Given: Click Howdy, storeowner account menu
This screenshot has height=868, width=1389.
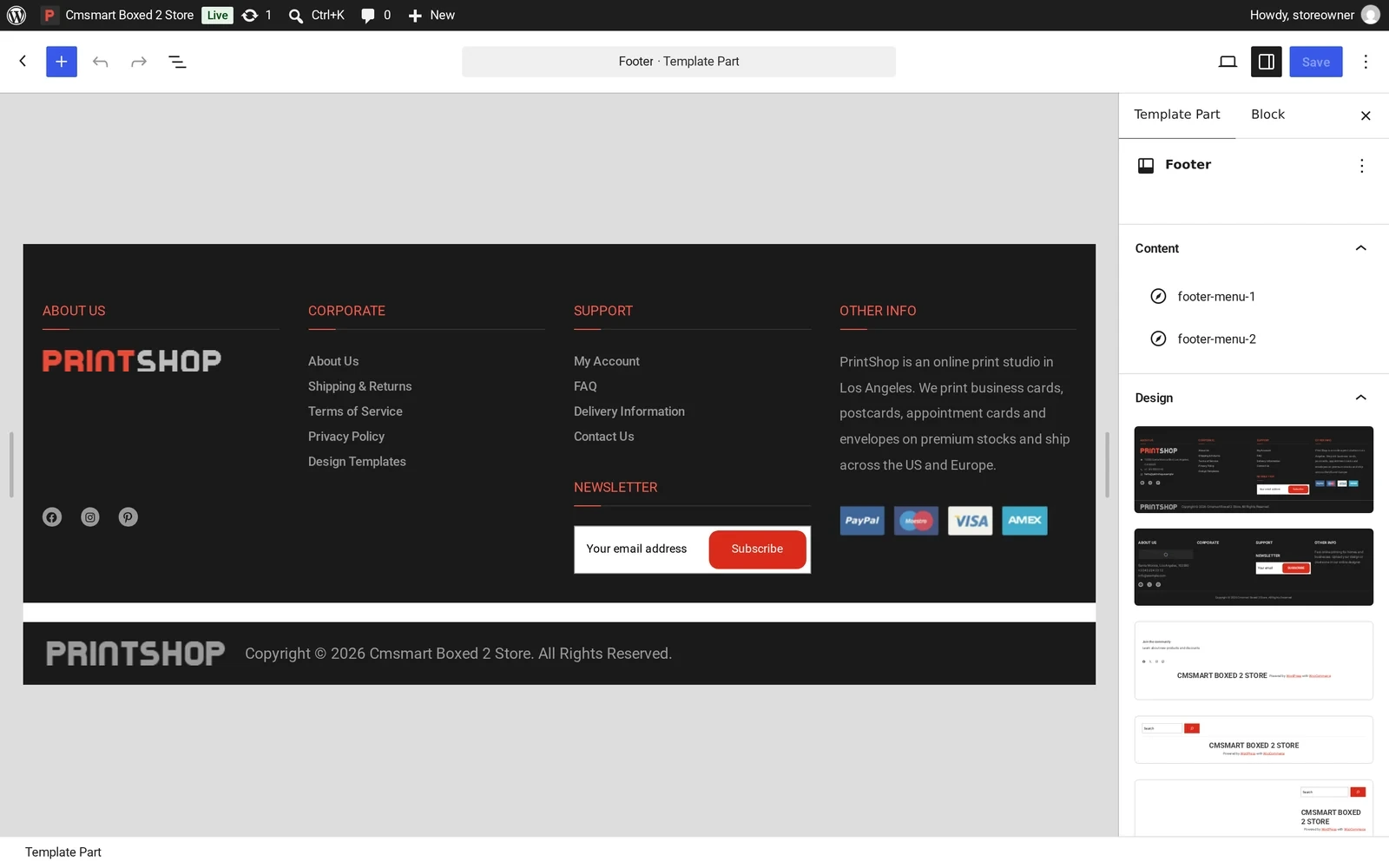Looking at the screenshot, I should coord(1313,15).
